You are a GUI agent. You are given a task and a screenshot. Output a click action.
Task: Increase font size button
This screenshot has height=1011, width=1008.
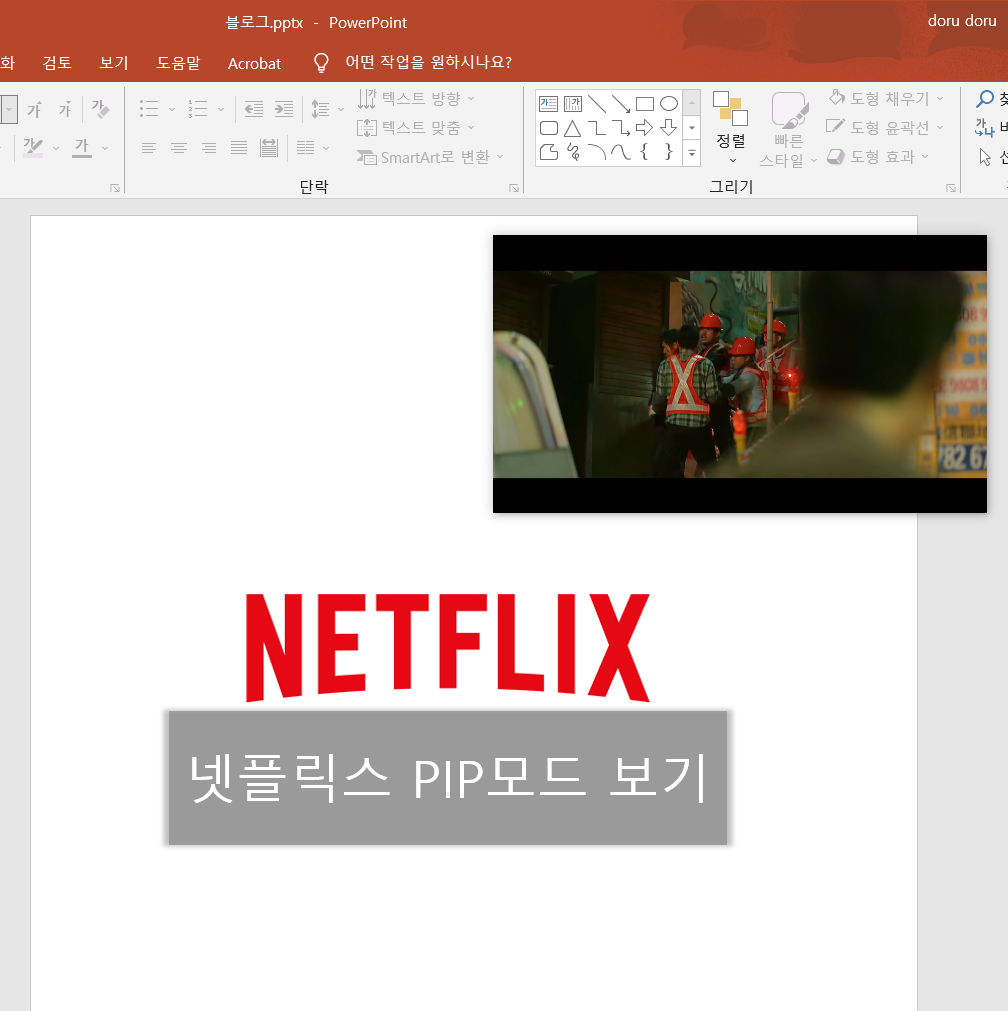[34, 109]
